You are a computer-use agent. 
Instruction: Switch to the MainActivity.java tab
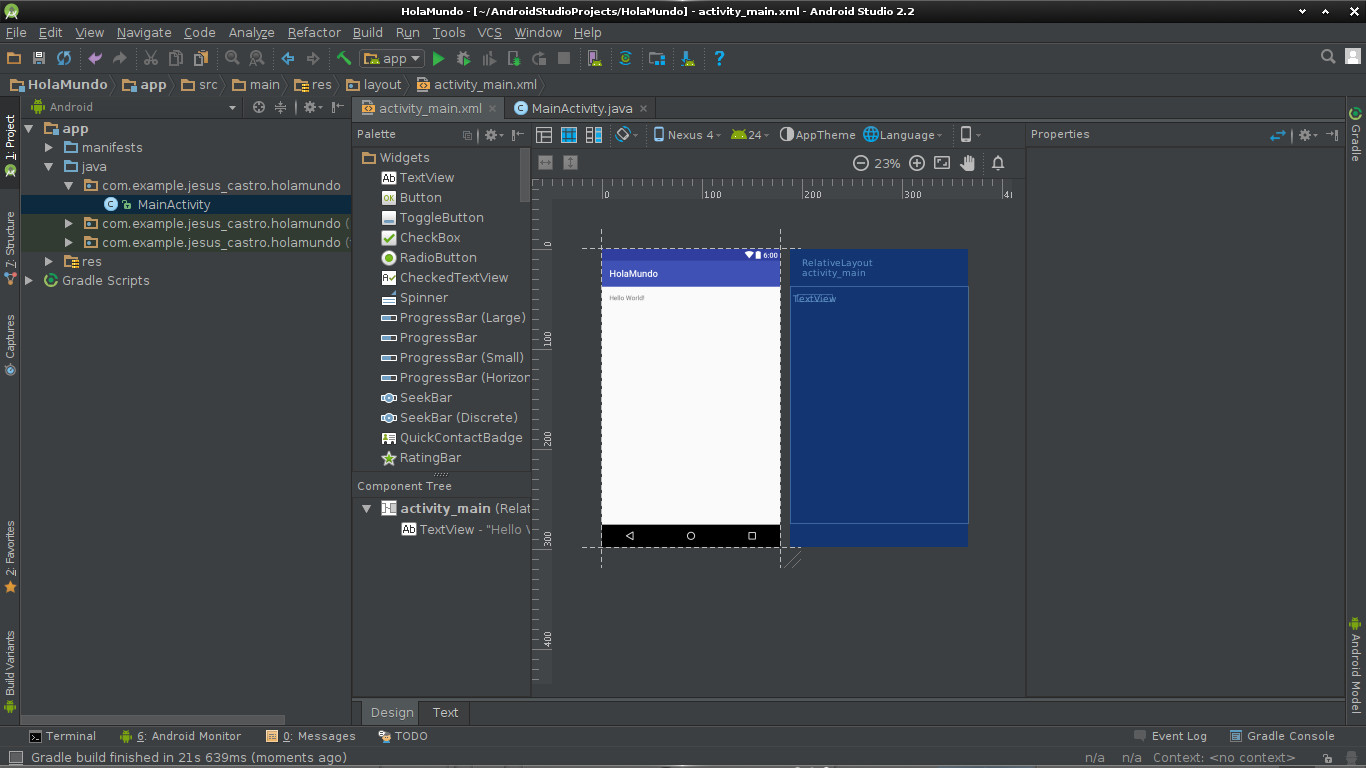[x=581, y=108]
